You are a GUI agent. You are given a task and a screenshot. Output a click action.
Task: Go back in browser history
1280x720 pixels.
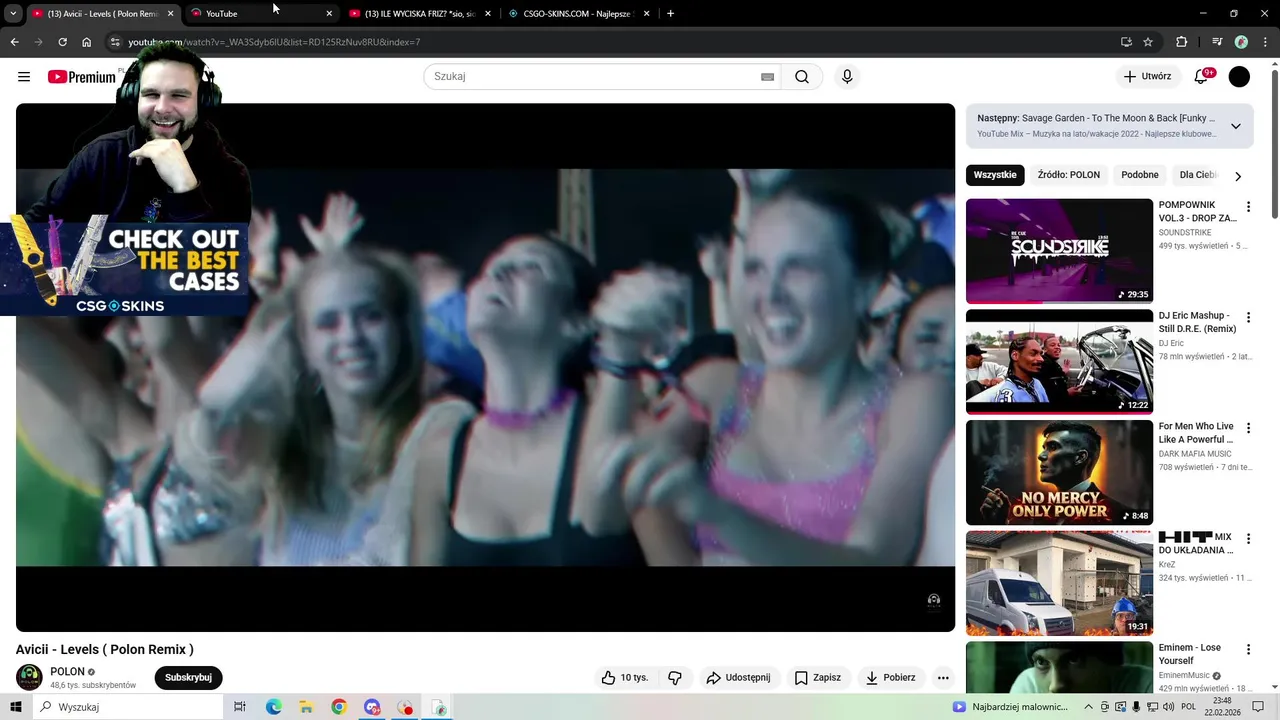click(x=14, y=42)
